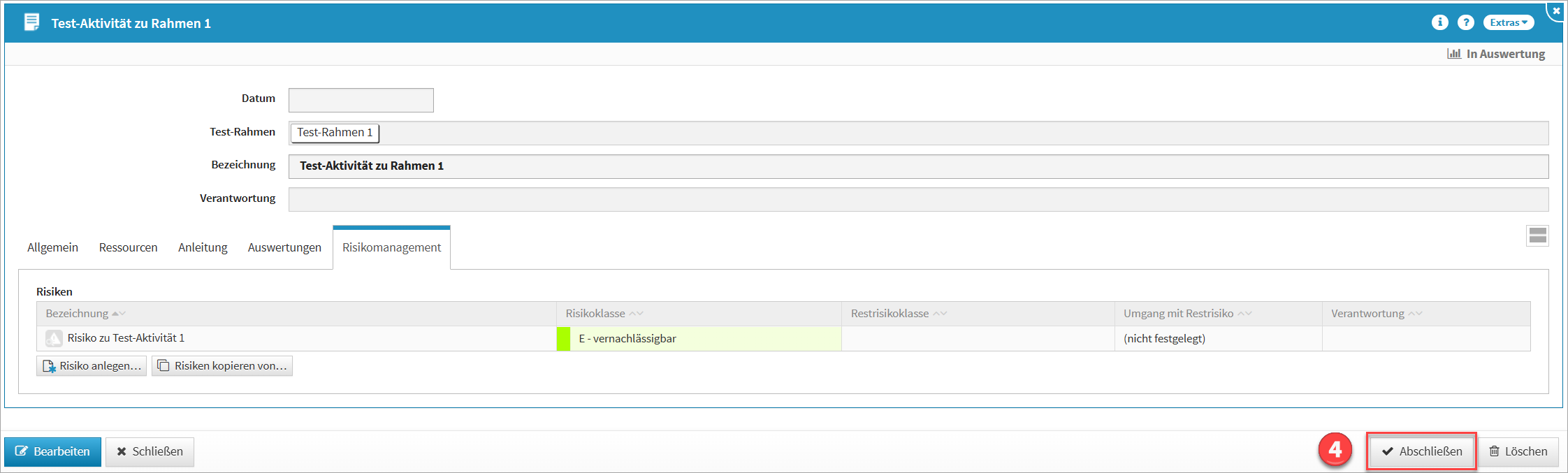Click the Bearbeiten button
The image size is (1568, 473).
[52, 451]
